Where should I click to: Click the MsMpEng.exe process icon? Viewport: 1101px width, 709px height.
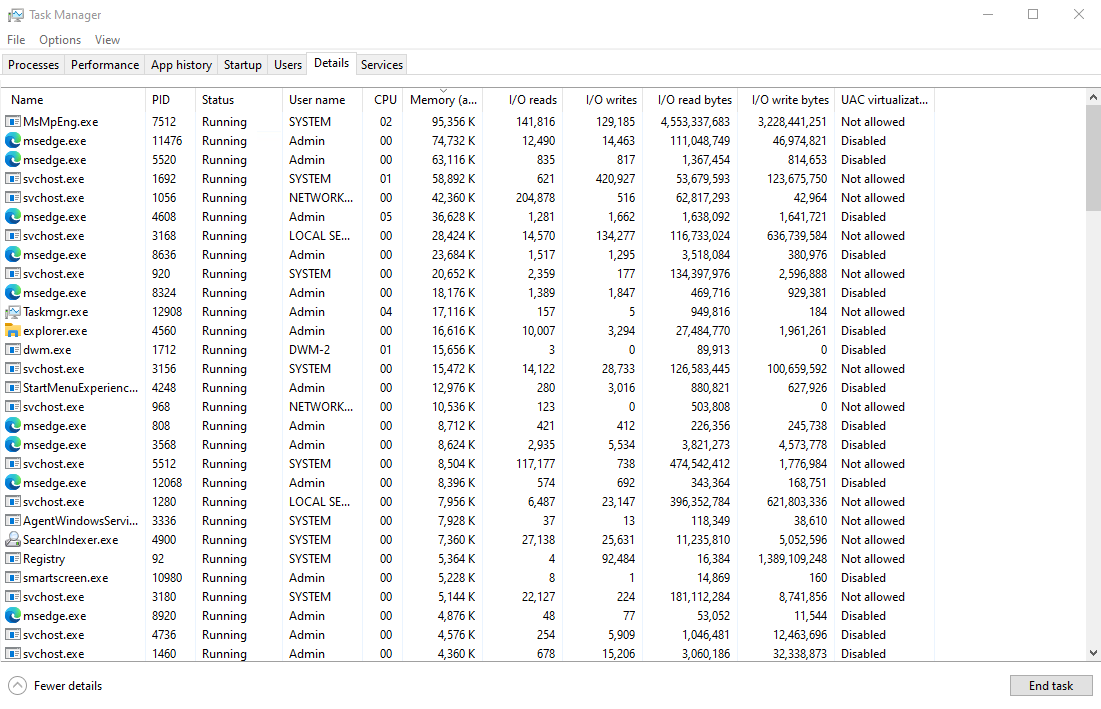coord(13,121)
